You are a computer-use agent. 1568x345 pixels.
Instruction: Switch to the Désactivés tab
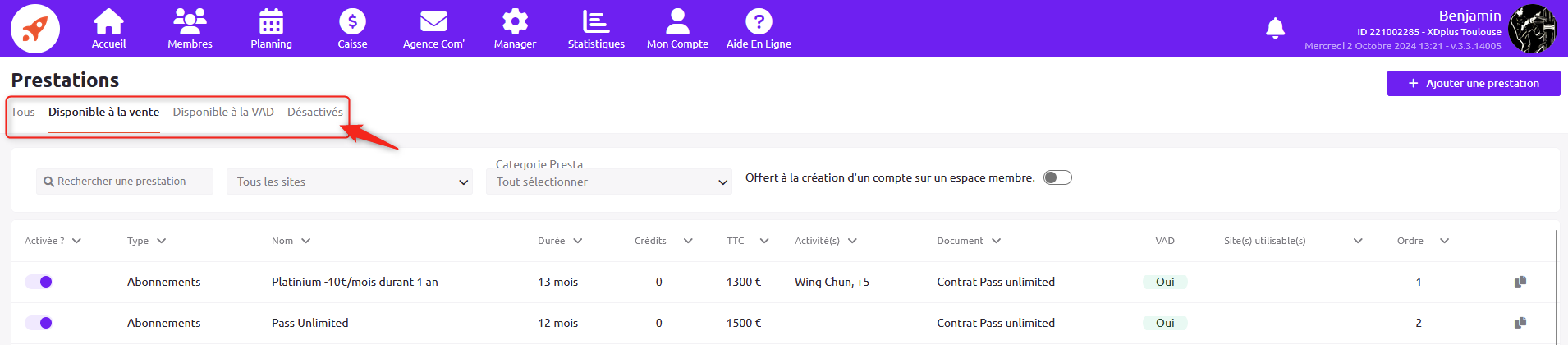point(314,112)
